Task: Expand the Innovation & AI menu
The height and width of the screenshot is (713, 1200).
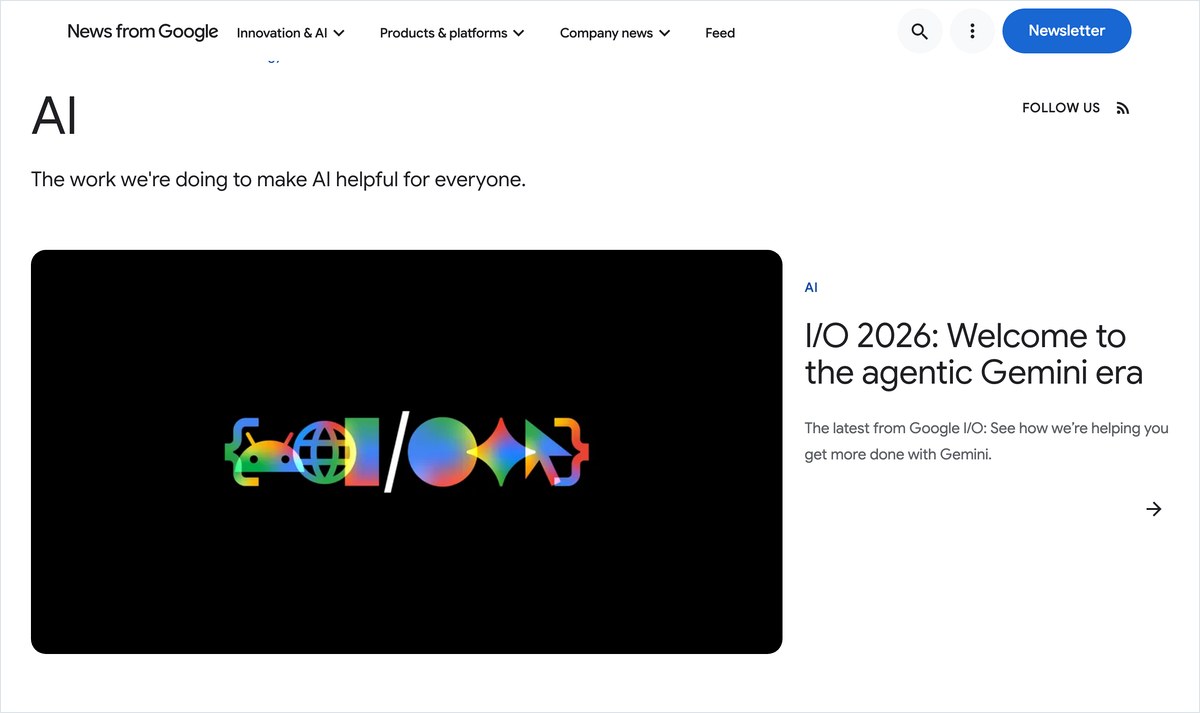Action: [x=290, y=33]
